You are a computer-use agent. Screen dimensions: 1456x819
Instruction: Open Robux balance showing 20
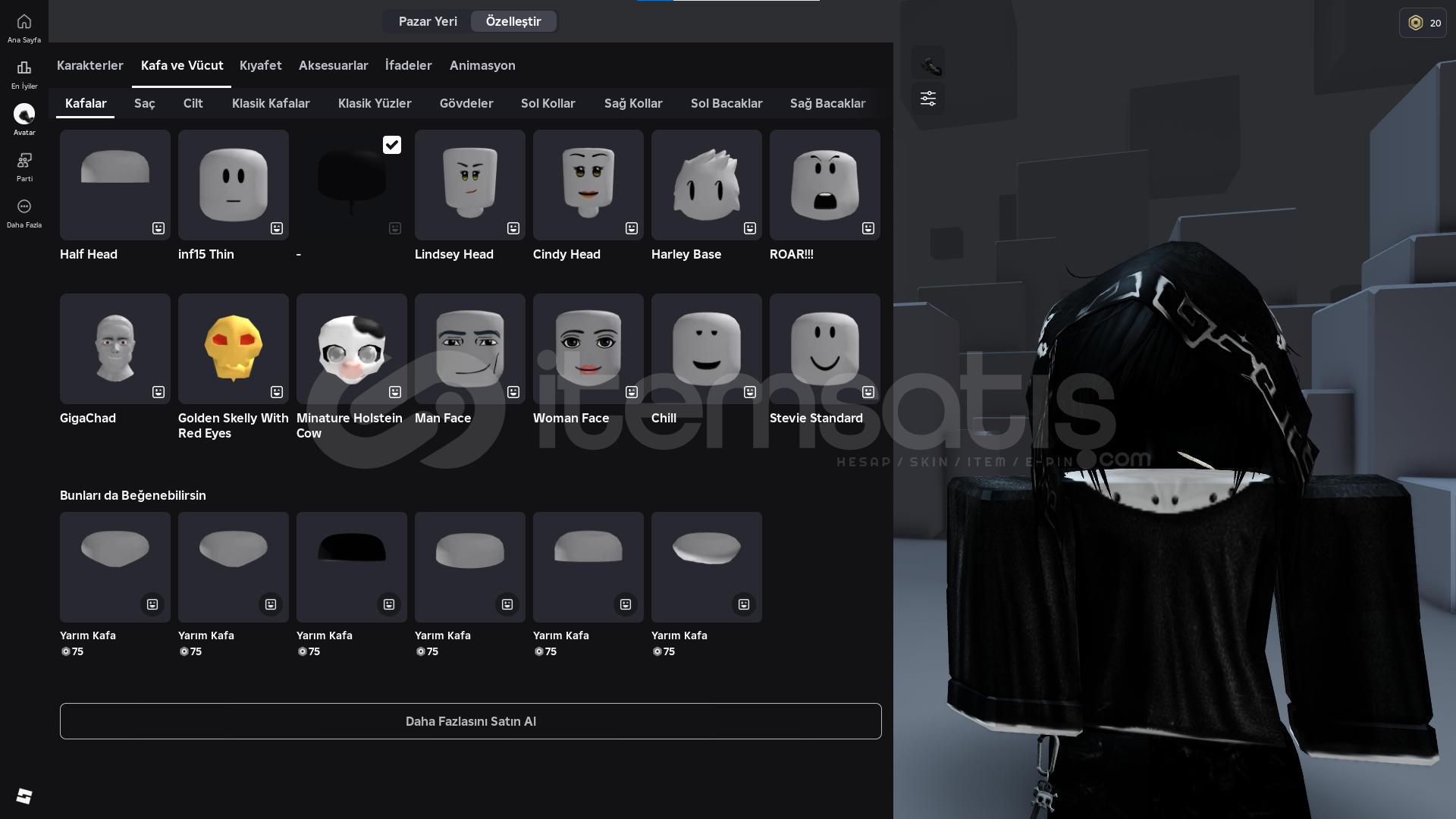click(x=1423, y=23)
